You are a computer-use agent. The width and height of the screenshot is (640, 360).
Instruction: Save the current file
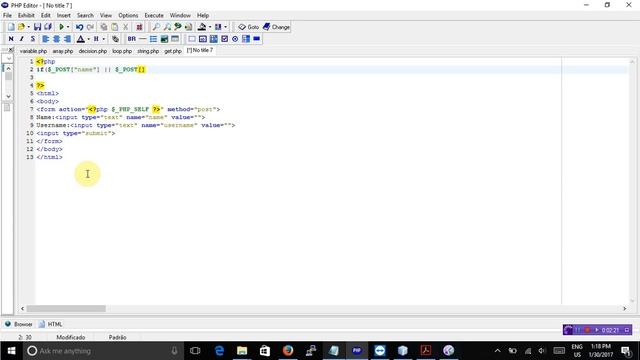point(37,27)
